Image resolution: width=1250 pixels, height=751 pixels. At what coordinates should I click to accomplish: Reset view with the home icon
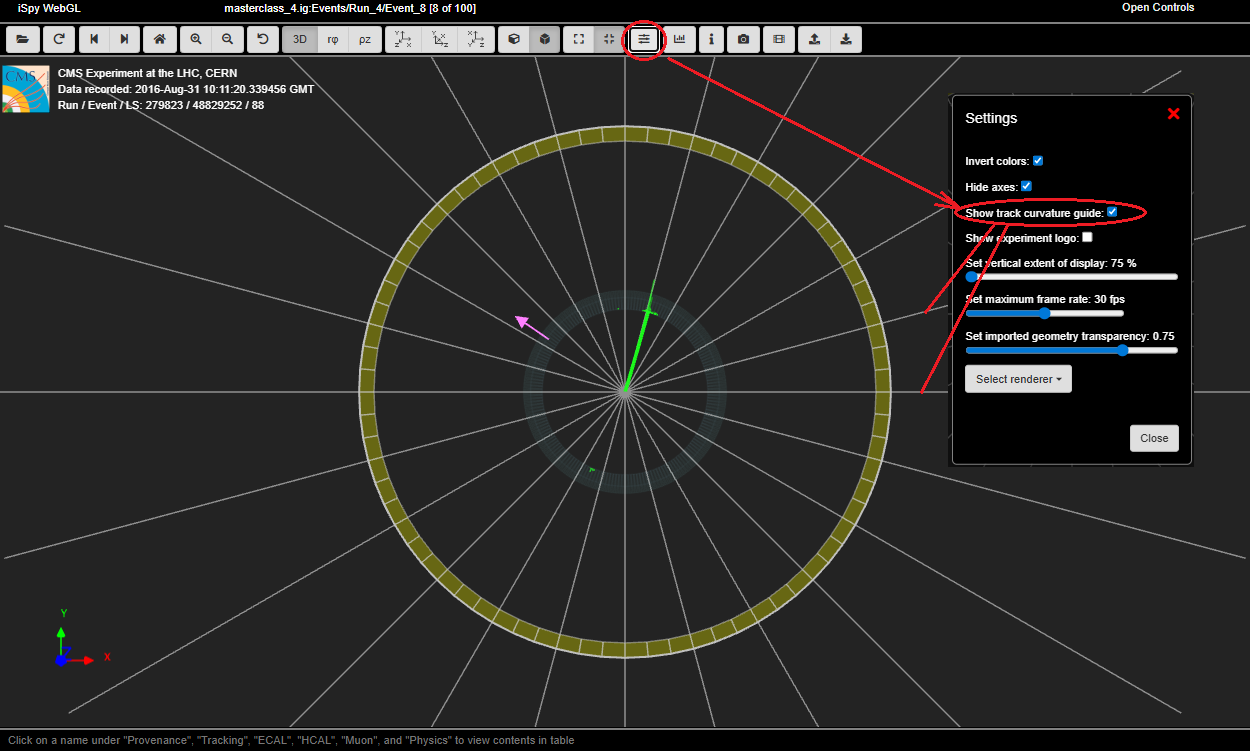click(159, 40)
